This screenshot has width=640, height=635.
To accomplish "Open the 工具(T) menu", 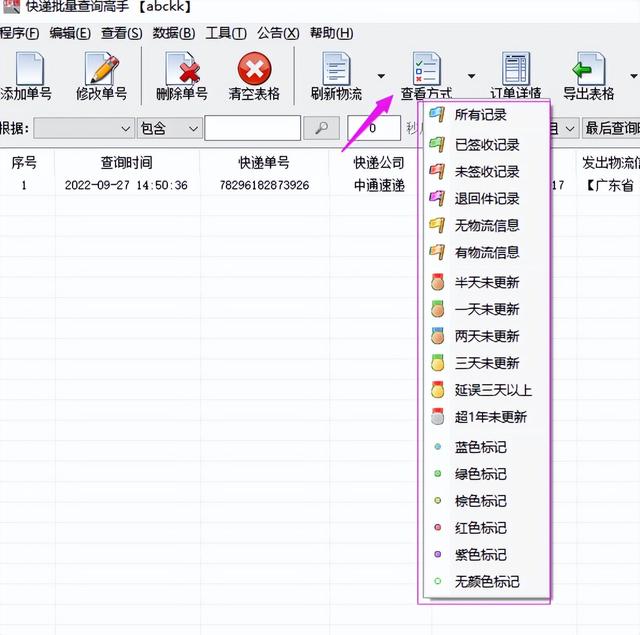I will [x=226, y=33].
